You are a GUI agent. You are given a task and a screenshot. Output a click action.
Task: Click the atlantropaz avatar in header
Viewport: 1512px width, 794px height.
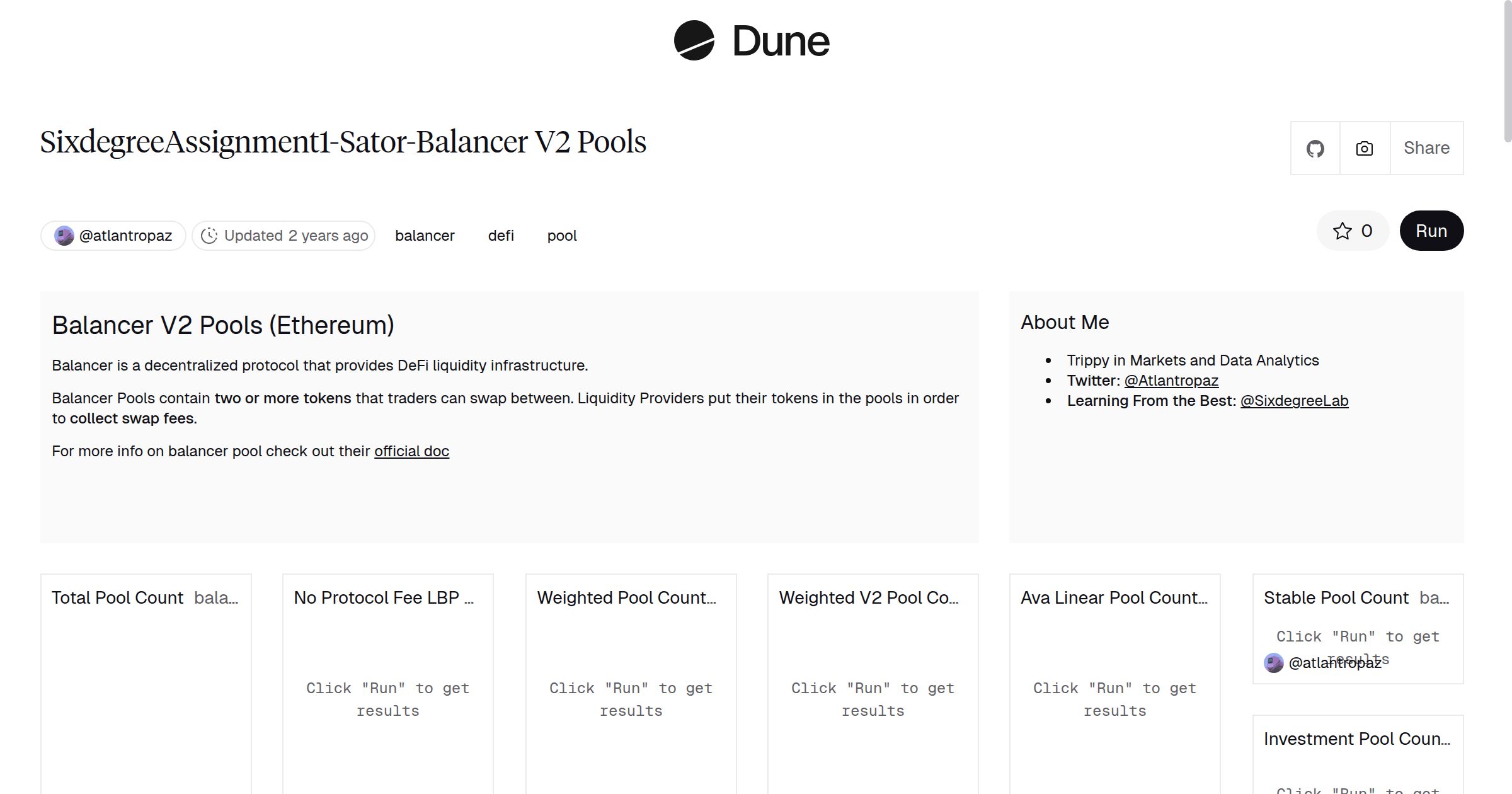[64, 236]
